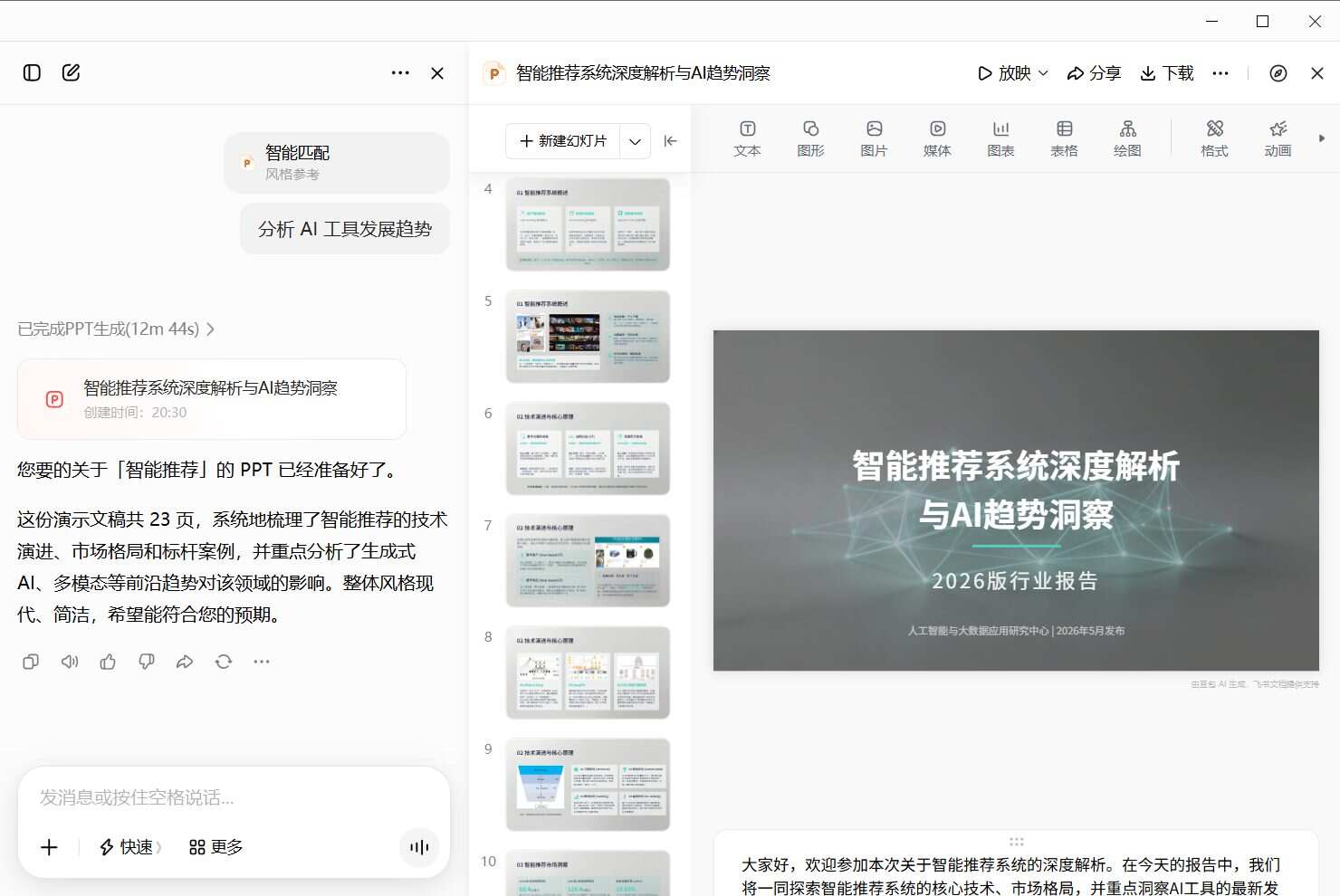Share the assistant reply
This screenshot has width=1340, height=896.
[185, 662]
